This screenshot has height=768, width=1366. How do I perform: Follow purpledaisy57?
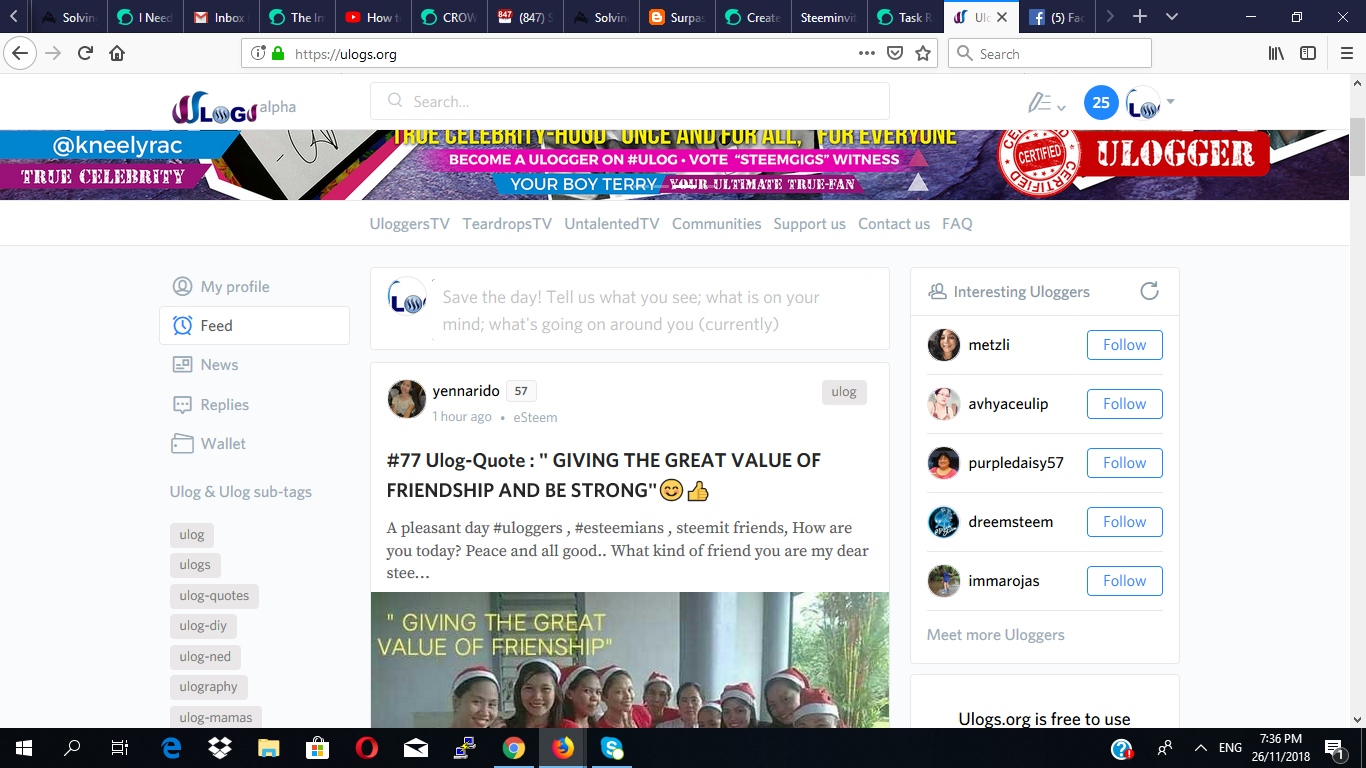(1124, 463)
